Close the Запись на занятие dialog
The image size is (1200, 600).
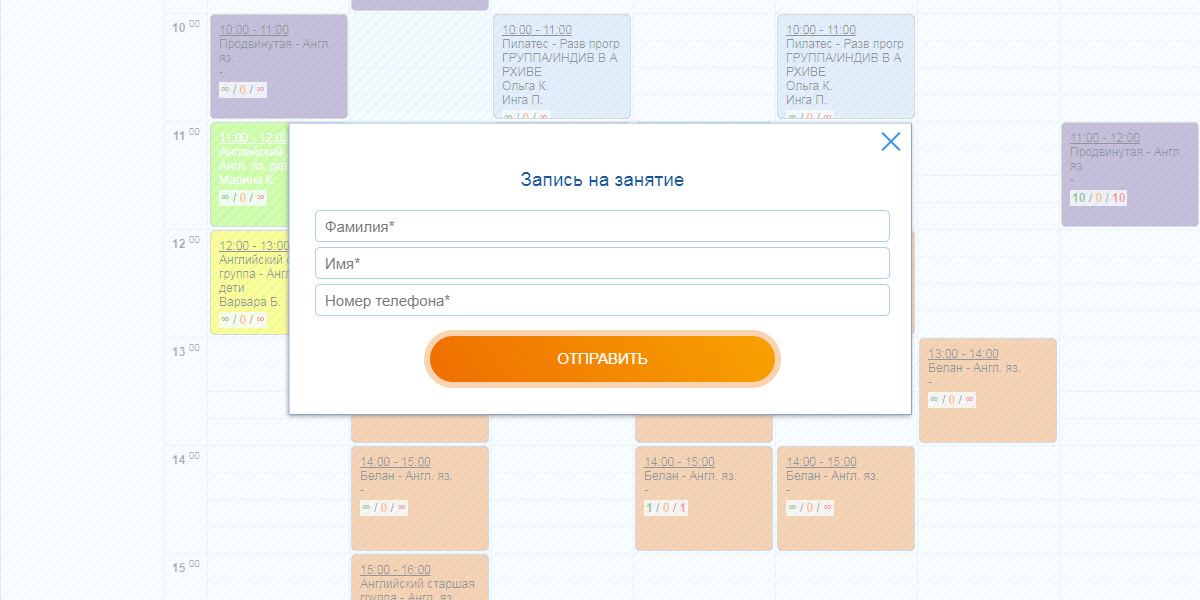pyautogui.click(x=890, y=142)
